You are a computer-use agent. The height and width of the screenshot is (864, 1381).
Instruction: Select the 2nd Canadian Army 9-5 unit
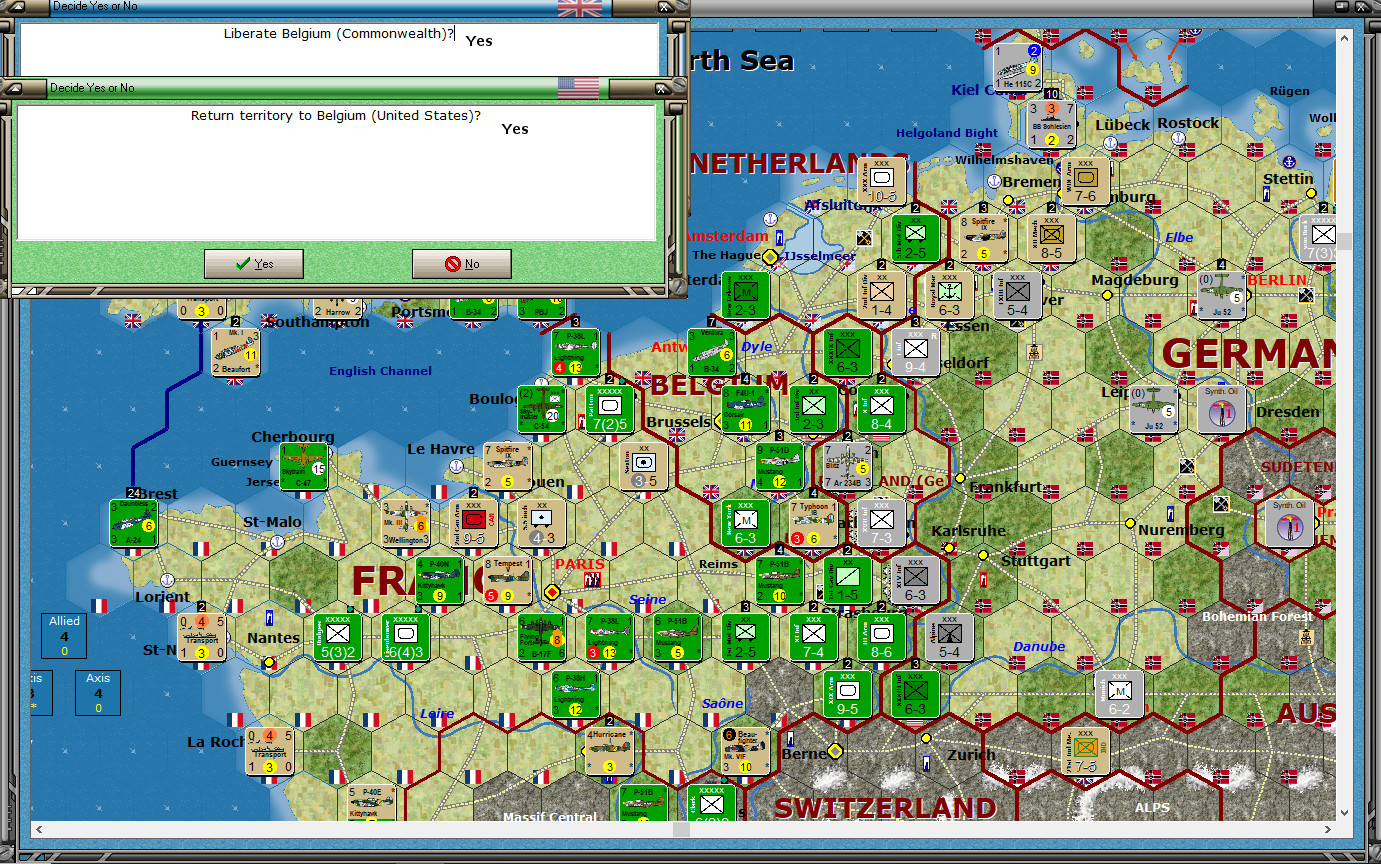(474, 523)
